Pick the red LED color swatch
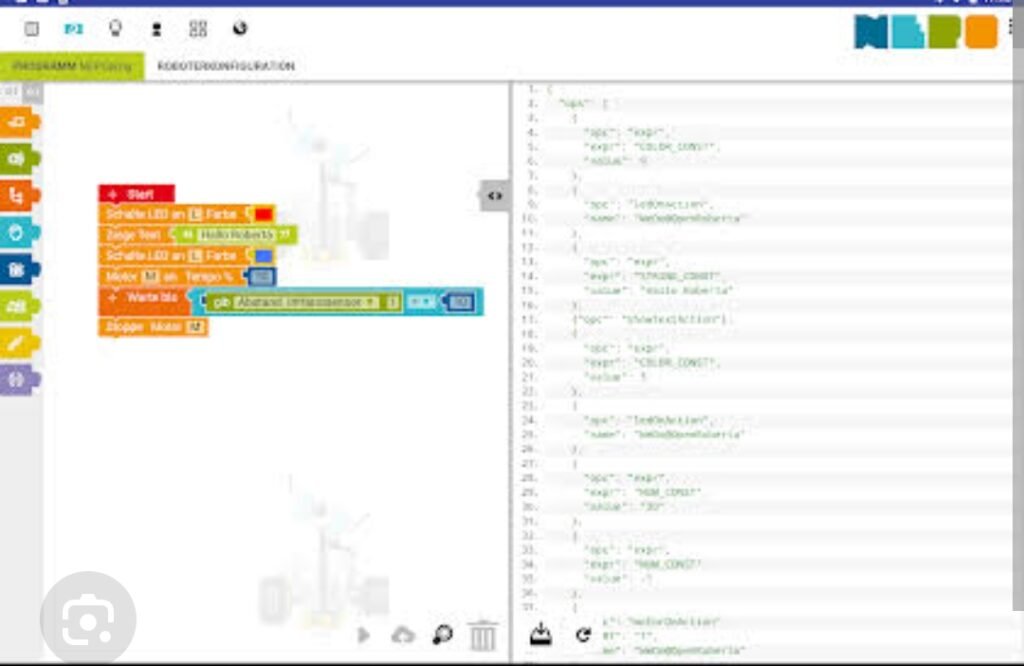The height and width of the screenshot is (666, 1024). [263, 214]
